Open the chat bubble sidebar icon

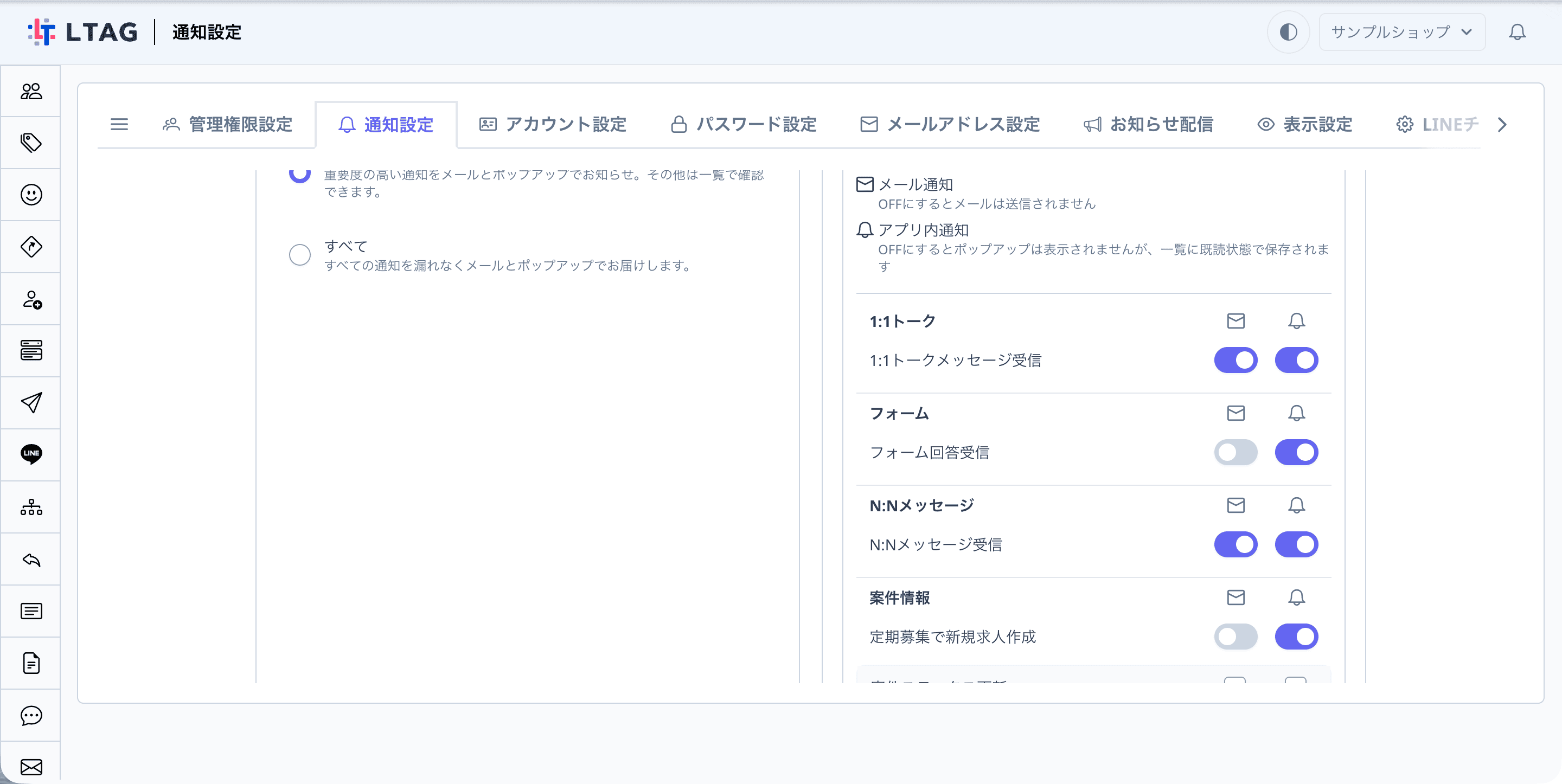coord(31,716)
